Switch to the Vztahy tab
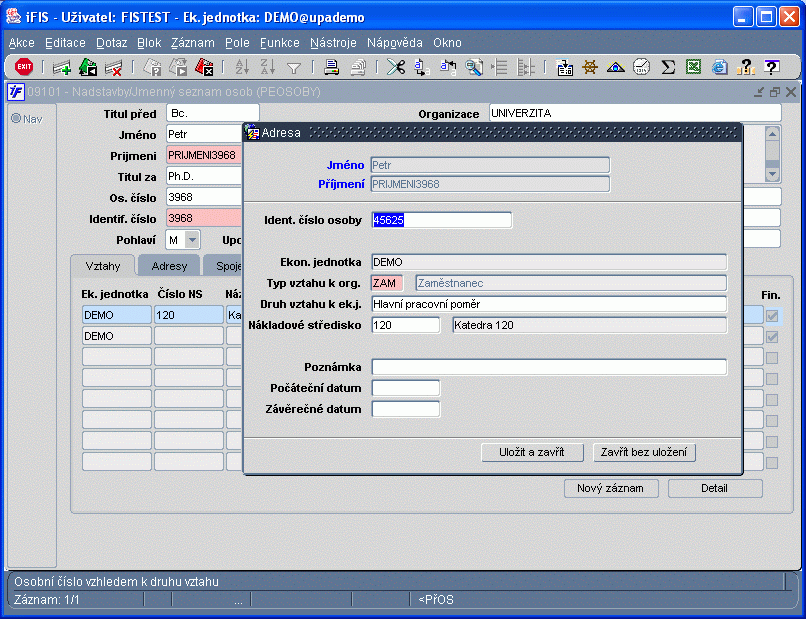This screenshot has width=806, height=619. coord(103,266)
